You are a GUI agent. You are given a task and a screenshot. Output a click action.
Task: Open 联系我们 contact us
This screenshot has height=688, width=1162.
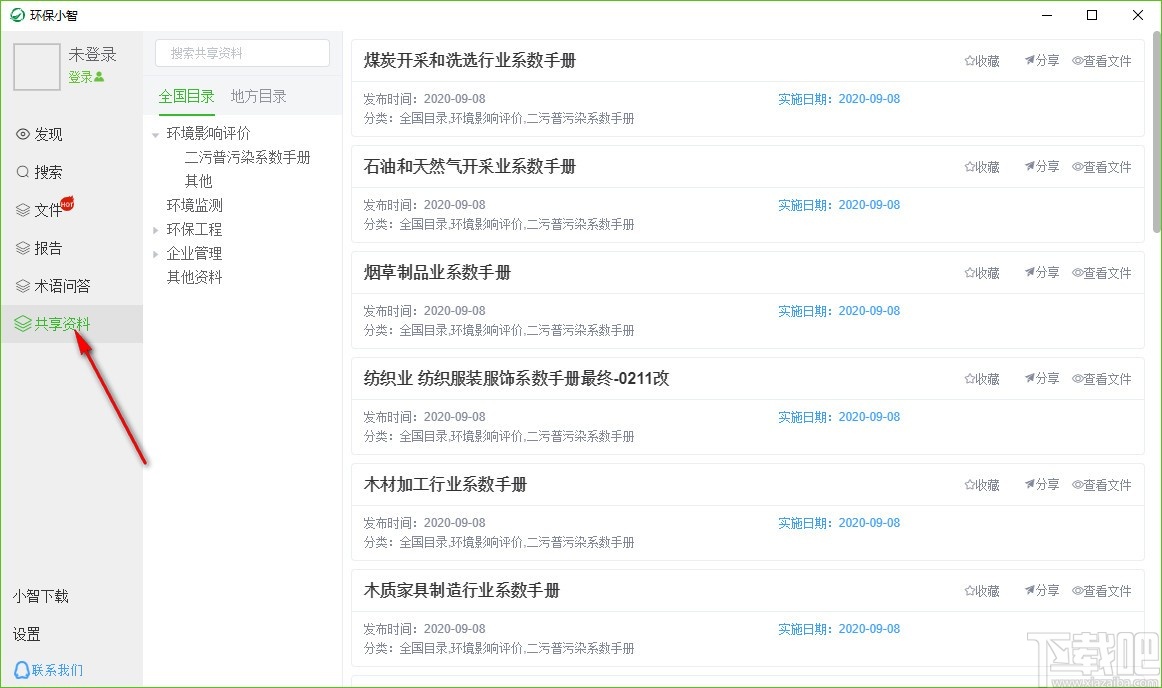pos(48,669)
